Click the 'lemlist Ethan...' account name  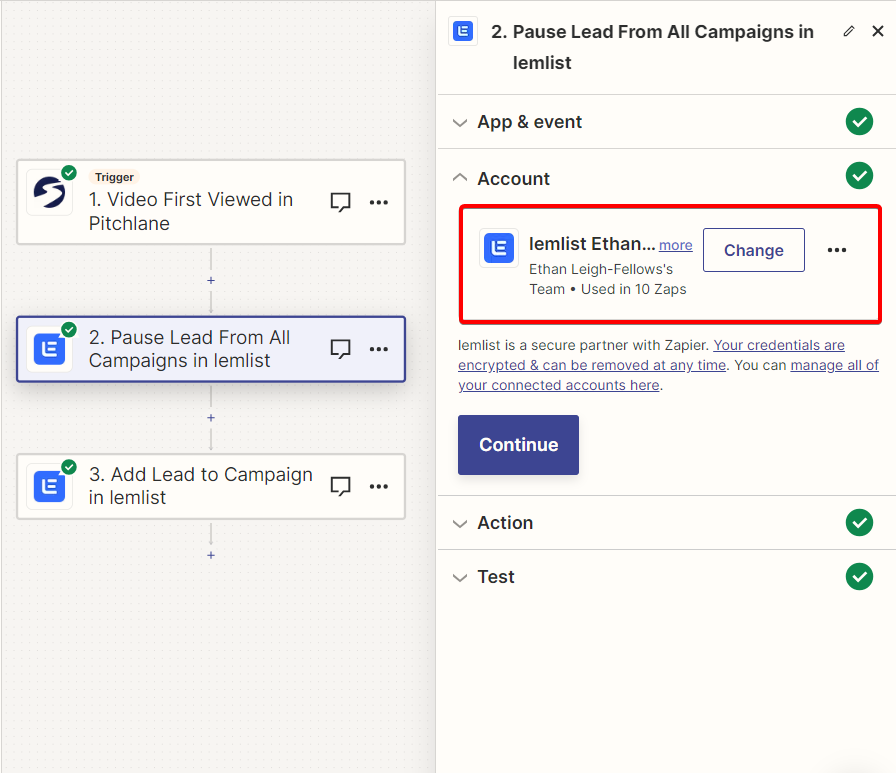592,244
